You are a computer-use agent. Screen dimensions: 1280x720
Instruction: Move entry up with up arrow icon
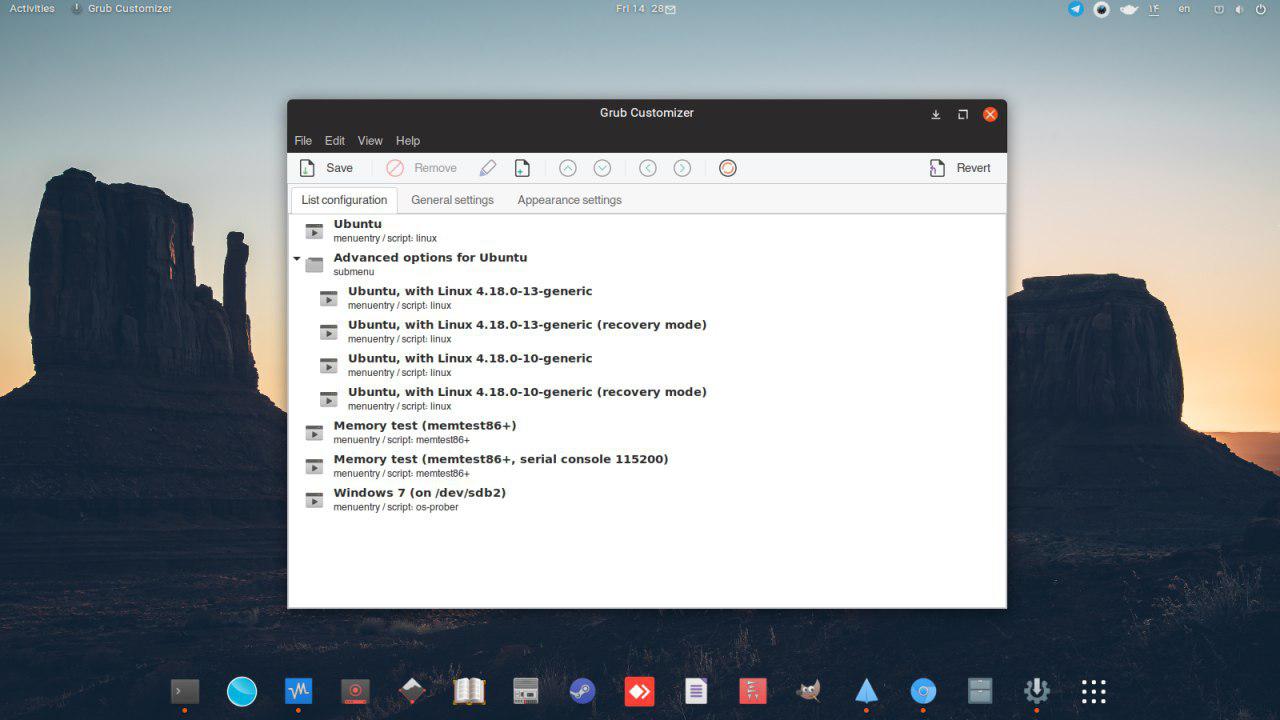tap(568, 168)
